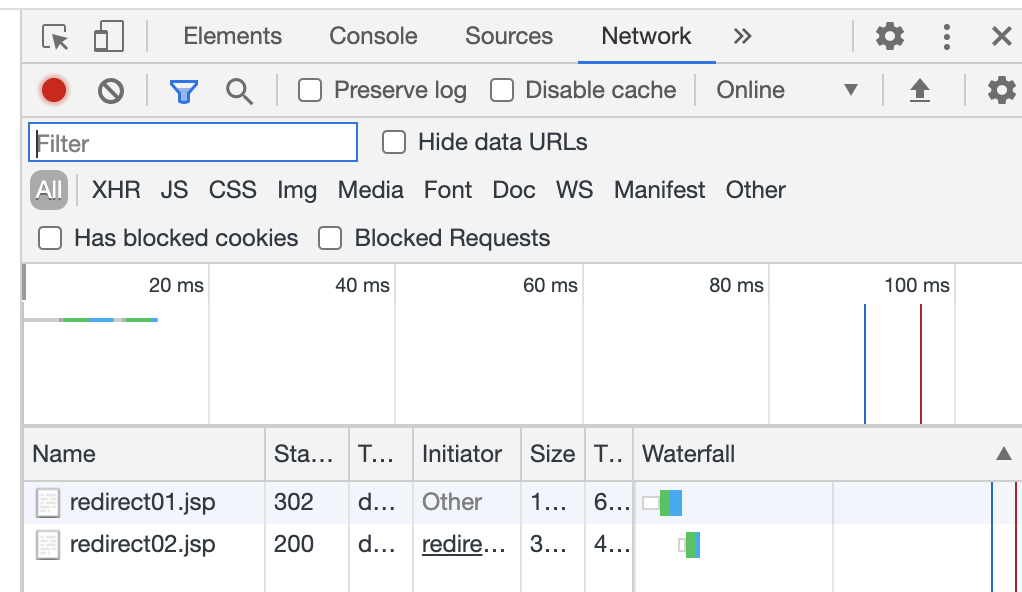This screenshot has width=1022, height=592.
Task: Stop recording with the red record button
Action: 53,90
